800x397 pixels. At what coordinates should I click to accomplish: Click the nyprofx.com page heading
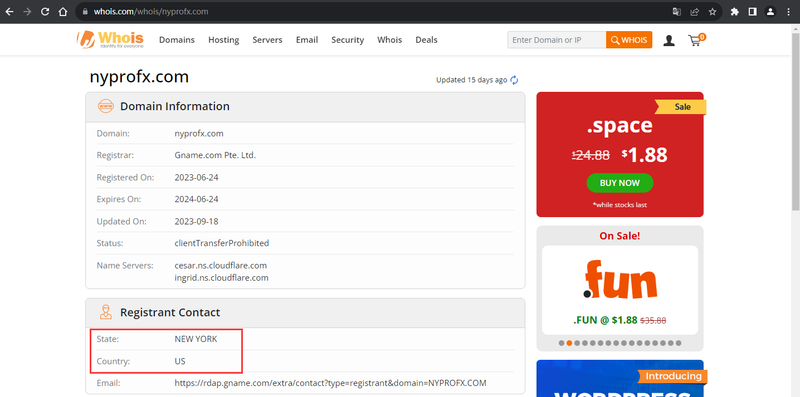[139, 77]
